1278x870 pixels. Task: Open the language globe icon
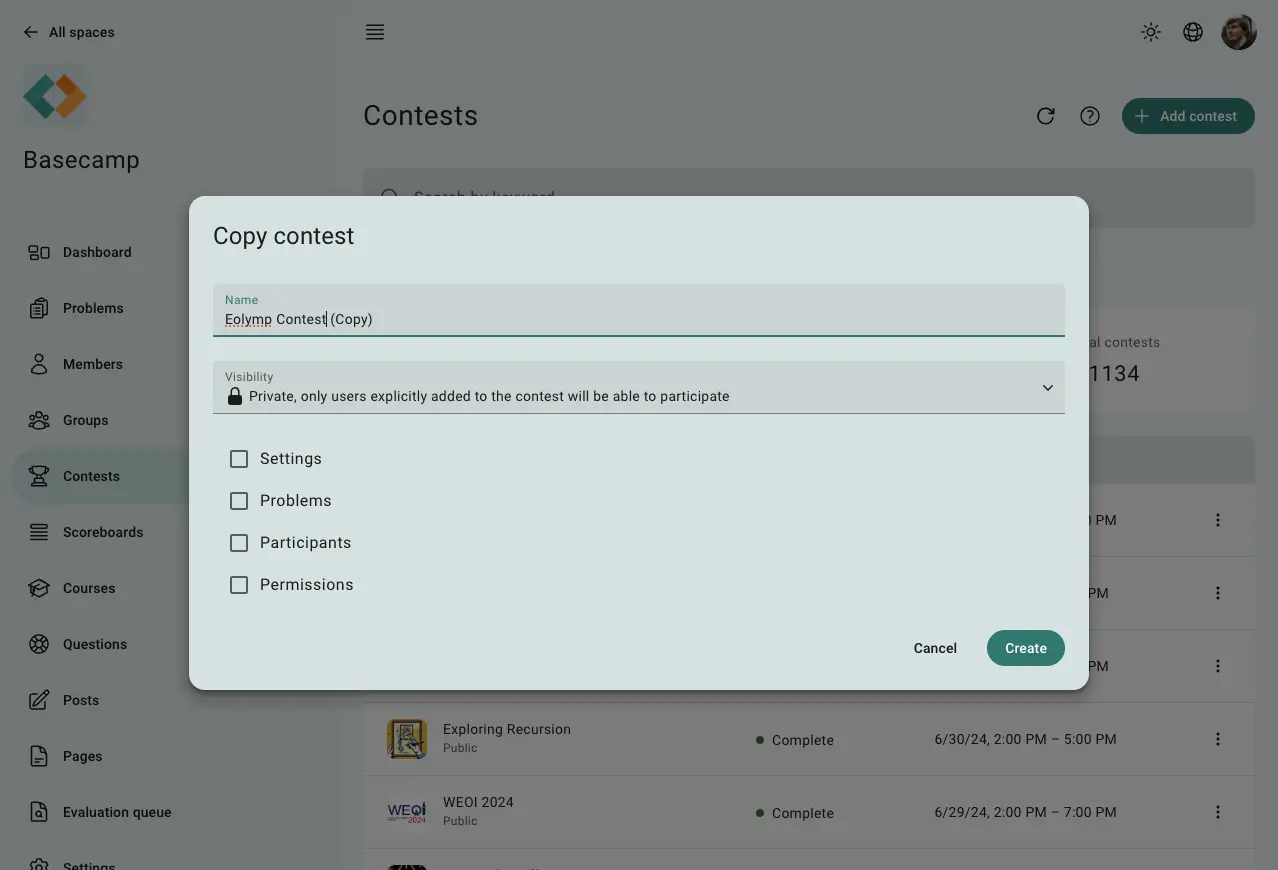click(1193, 32)
